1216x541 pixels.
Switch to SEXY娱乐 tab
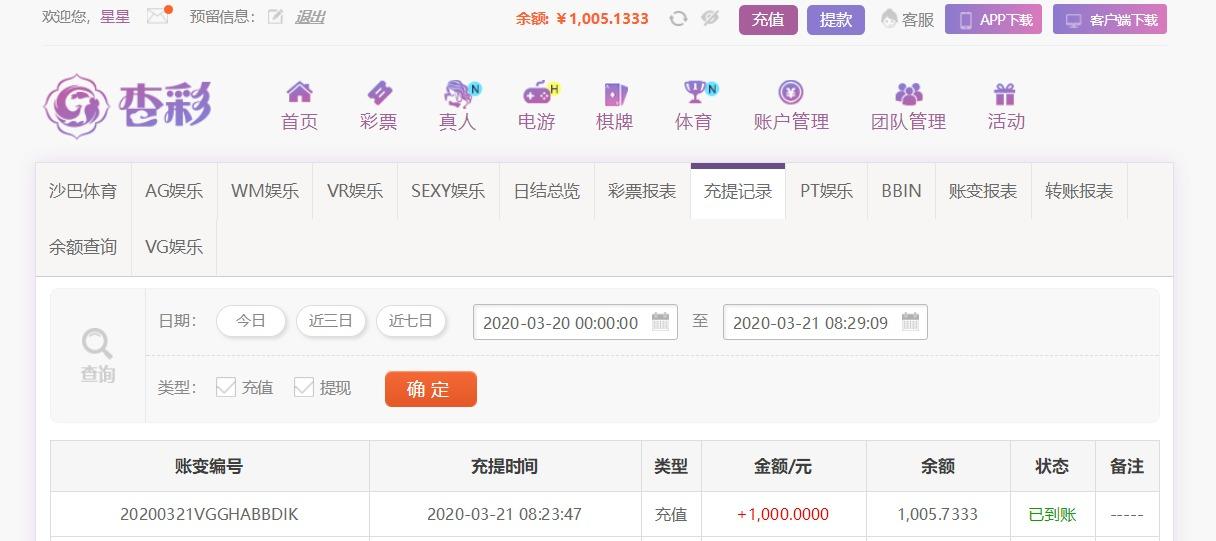tap(448, 191)
